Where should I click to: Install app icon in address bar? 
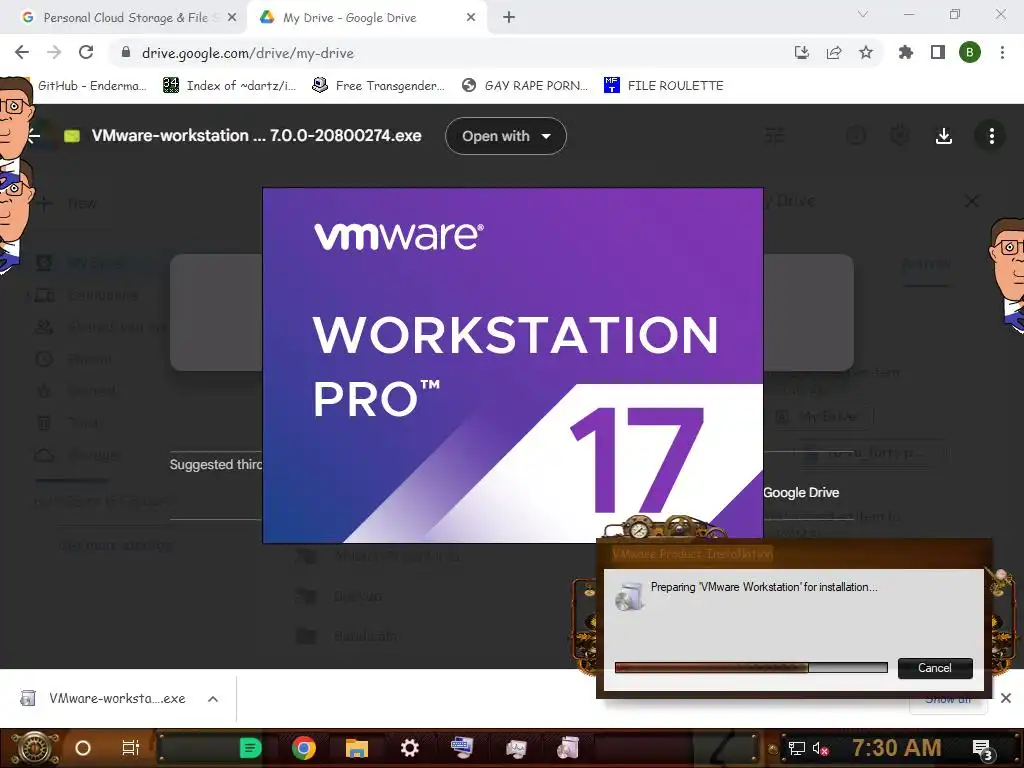(x=802, y=52)
